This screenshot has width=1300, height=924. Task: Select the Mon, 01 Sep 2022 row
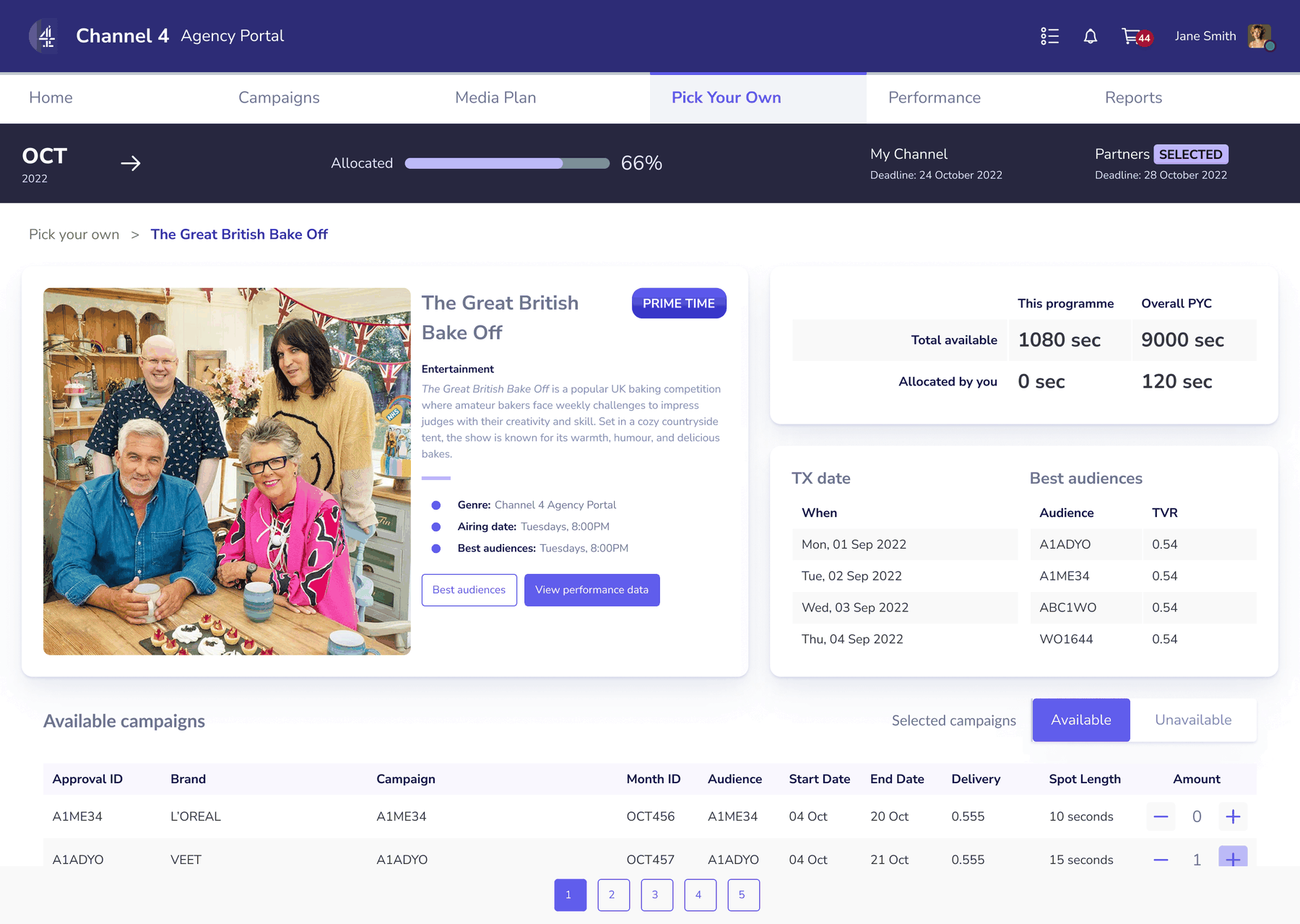(x=905, y=544)
